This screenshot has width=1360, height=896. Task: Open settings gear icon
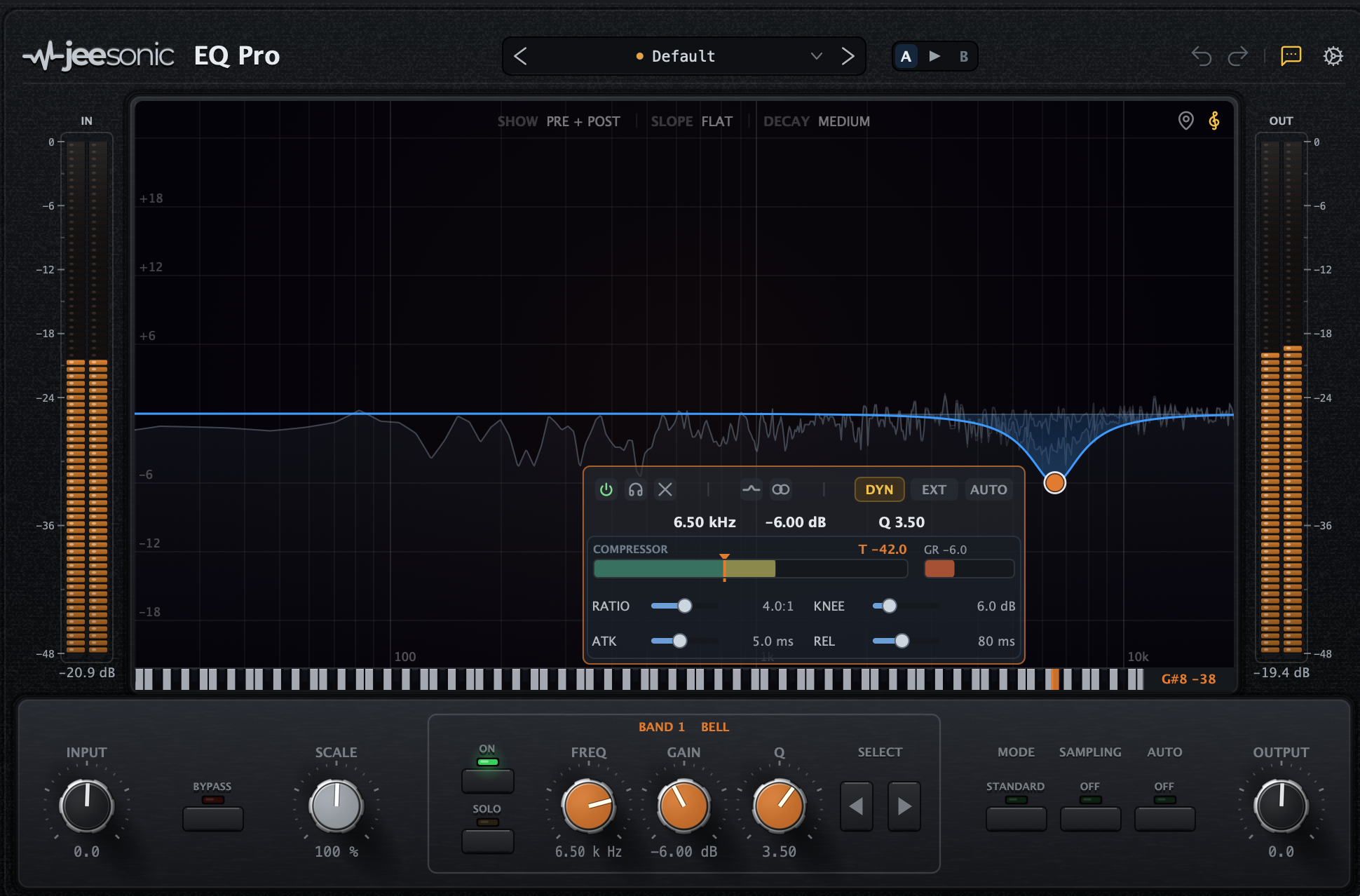1333,56
